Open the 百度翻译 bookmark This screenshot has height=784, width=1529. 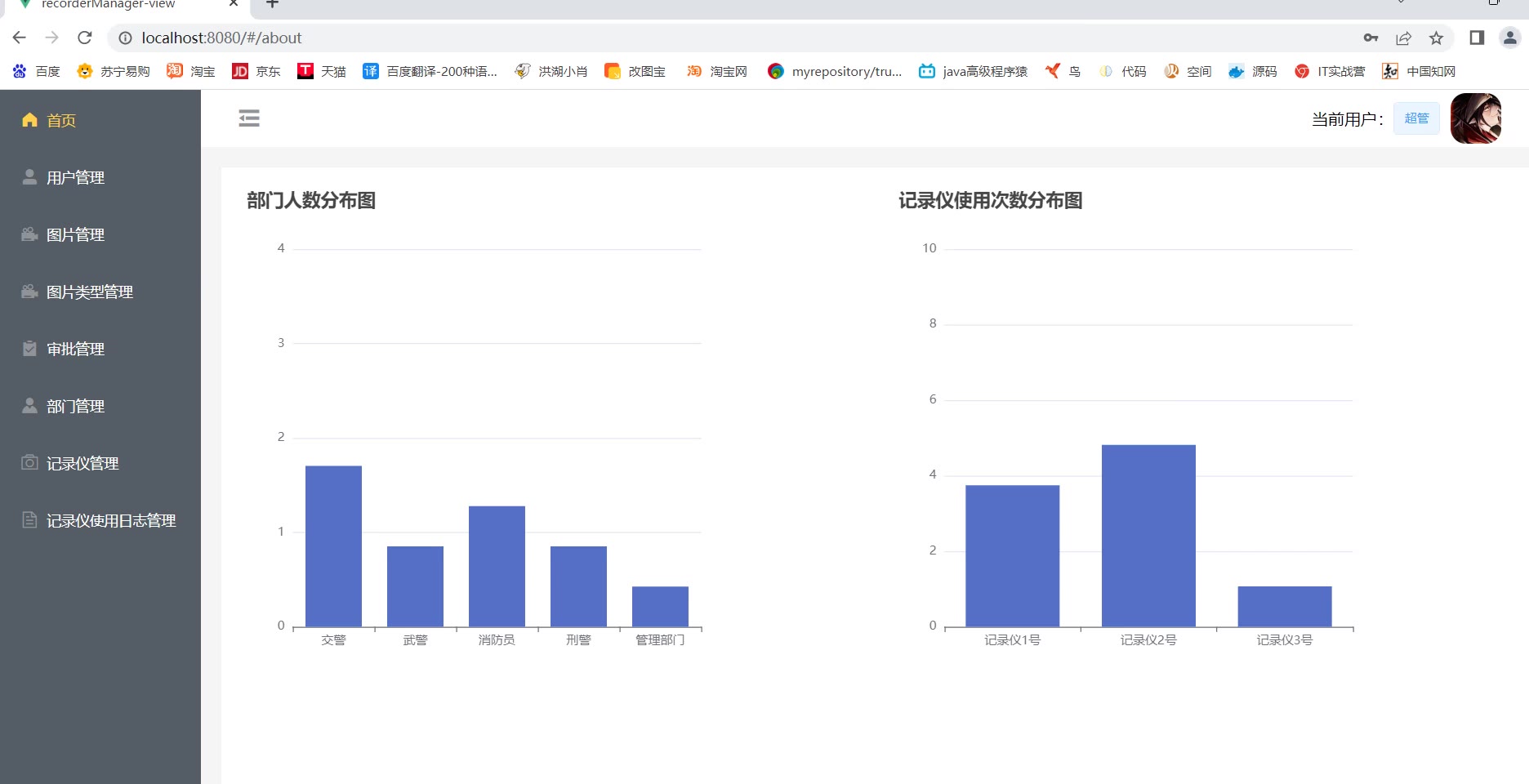point(430,71)
